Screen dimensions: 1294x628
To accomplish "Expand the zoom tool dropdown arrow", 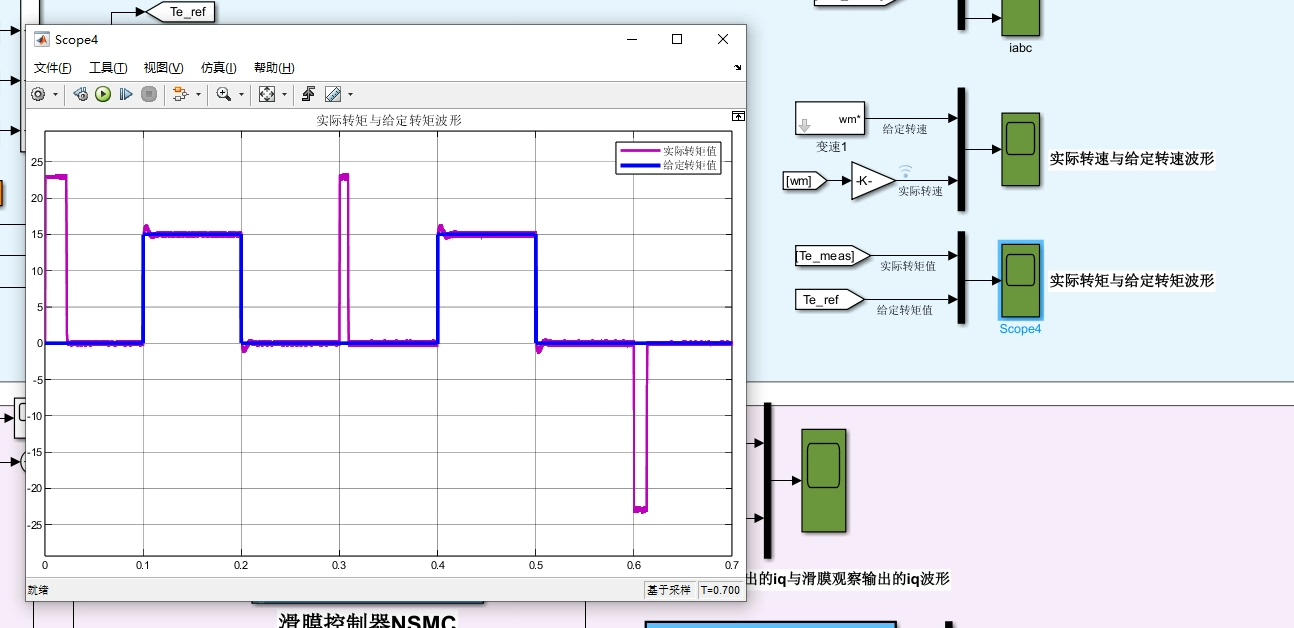I will tap(241, 94).
